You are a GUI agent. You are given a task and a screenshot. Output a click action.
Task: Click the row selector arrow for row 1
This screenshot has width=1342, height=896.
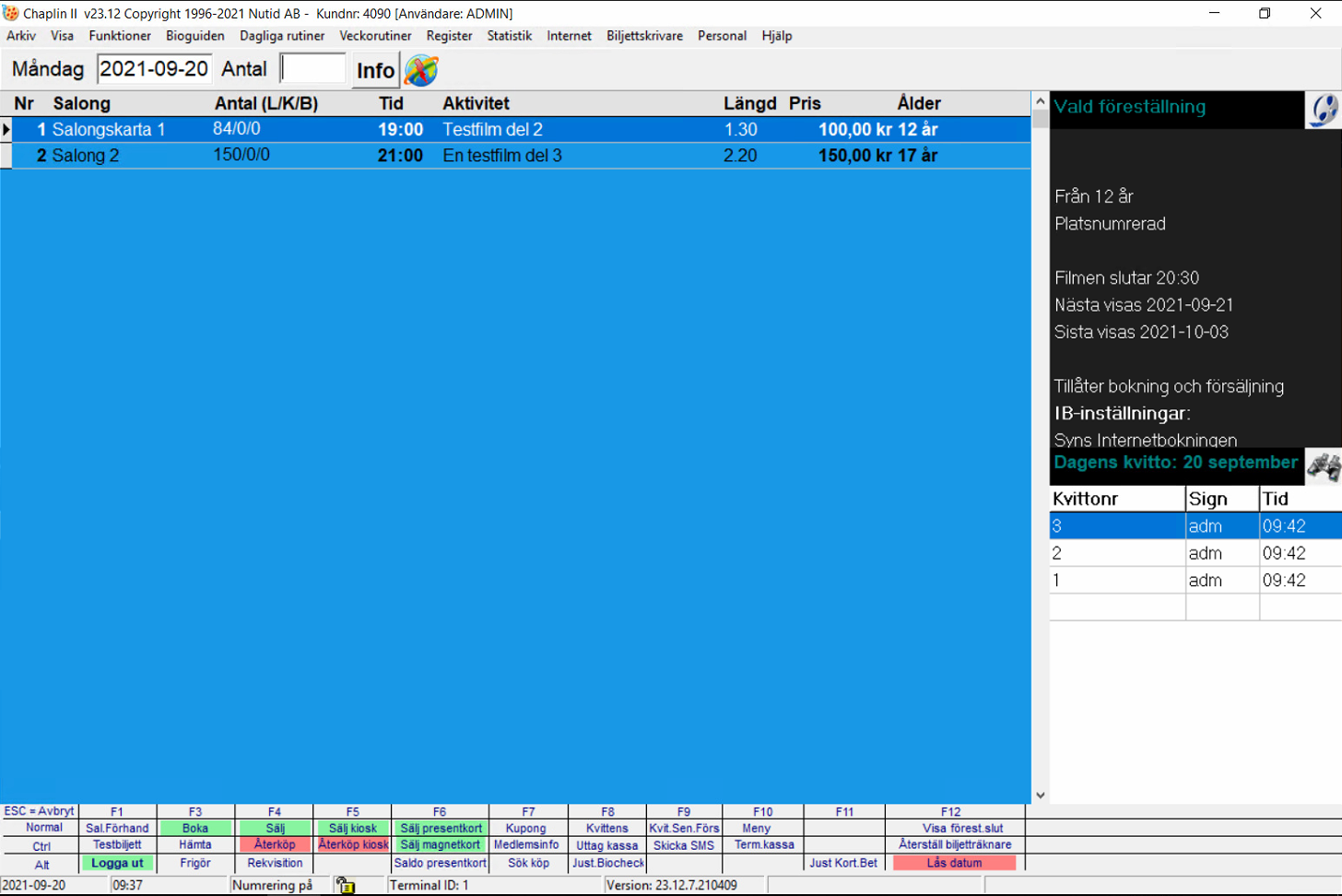(6, 130)
